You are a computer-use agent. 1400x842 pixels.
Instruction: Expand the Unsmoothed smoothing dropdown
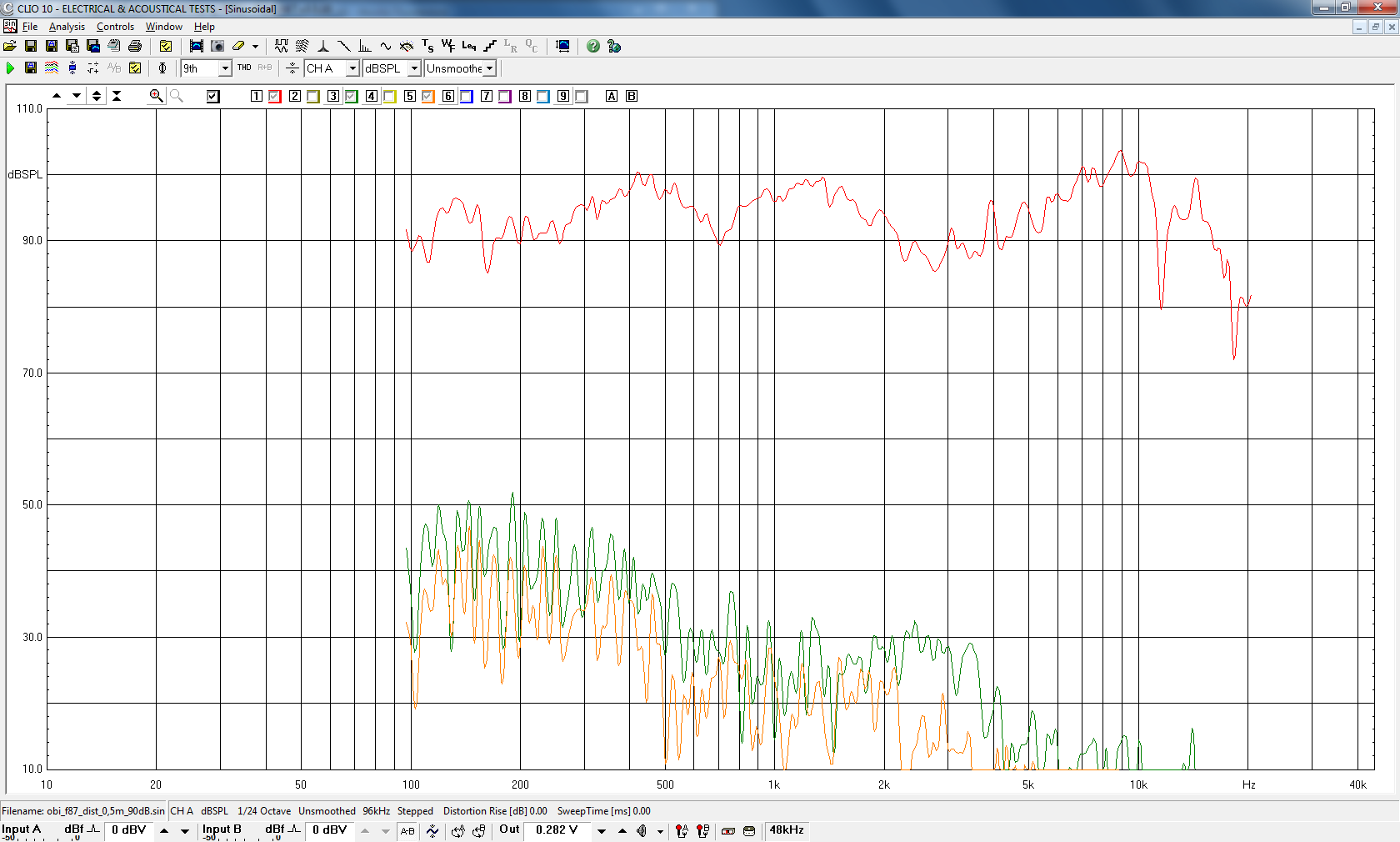pos(490,68)
